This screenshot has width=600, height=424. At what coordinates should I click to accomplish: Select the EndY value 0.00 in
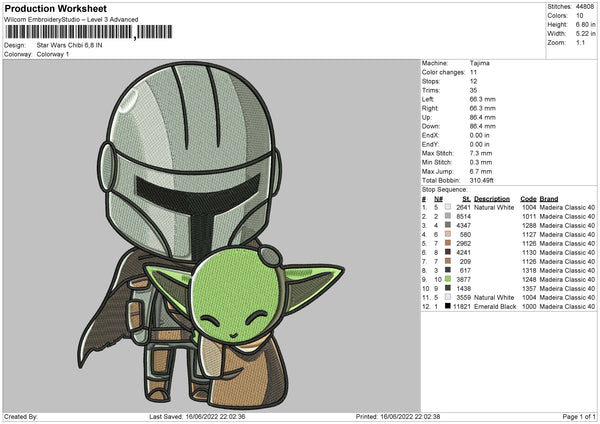[x=479, y=144]
